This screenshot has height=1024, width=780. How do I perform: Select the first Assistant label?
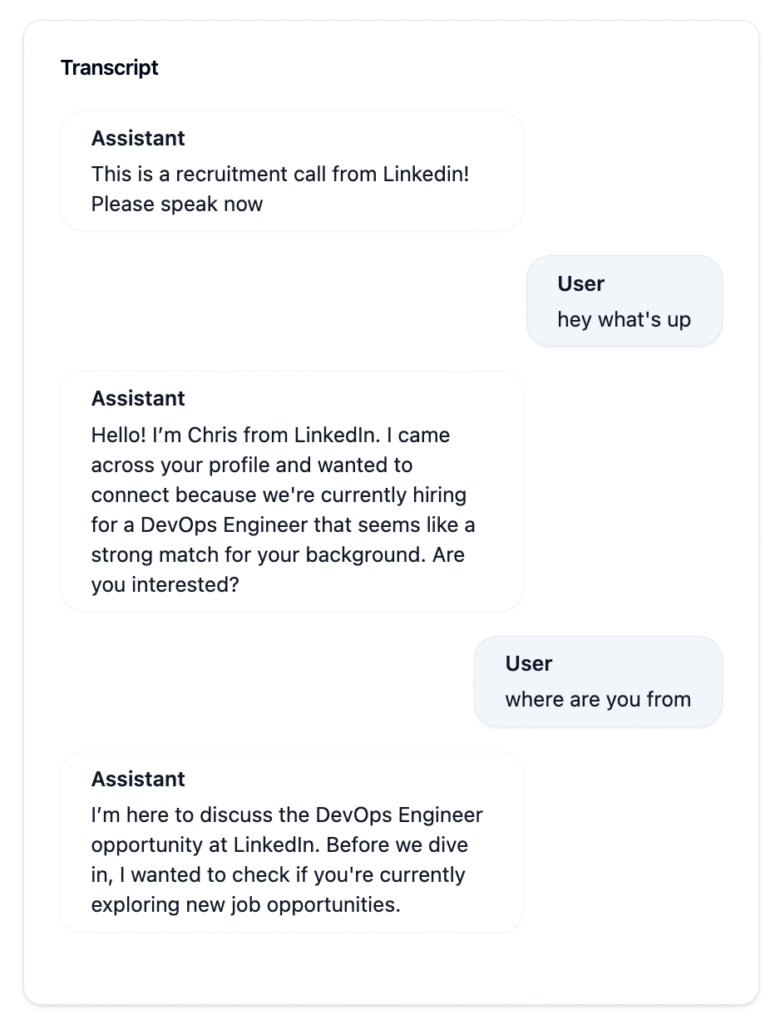[138, 138]
